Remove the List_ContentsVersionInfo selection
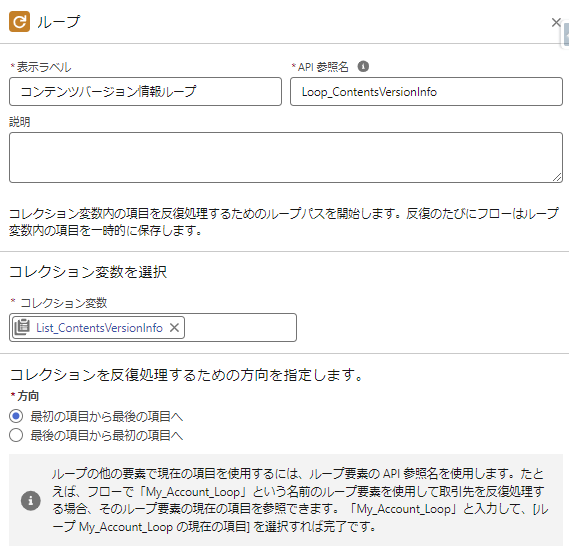Screen dimensions: 569x555 (x=174, y=328)
